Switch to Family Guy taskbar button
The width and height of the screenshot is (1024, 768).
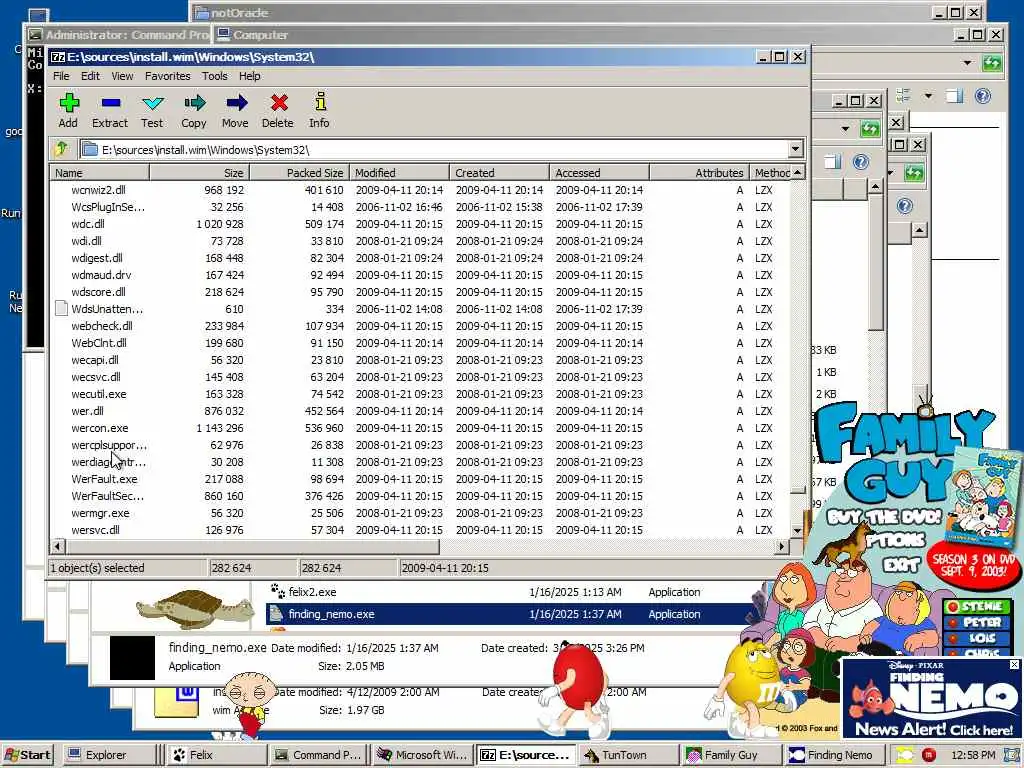pyautogui.click(x=731, y=755)
